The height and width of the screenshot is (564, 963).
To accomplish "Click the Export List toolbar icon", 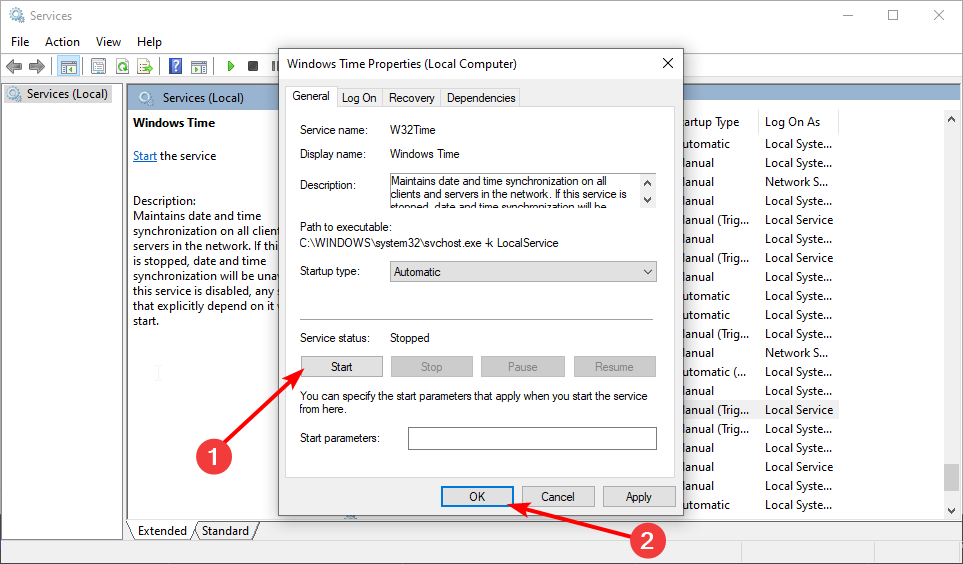I will (145, 66).
